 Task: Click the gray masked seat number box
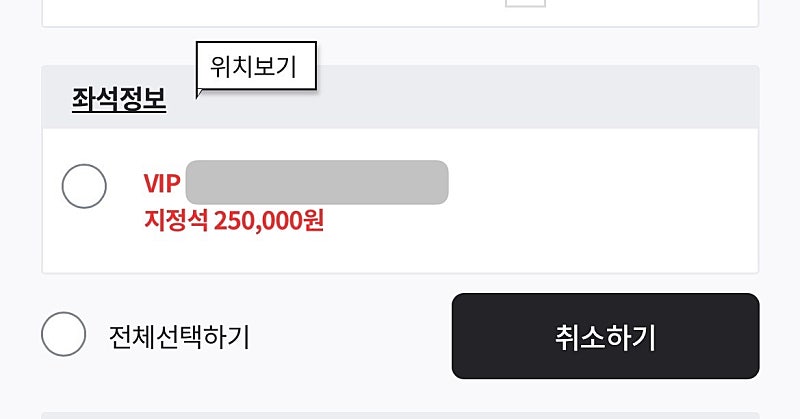[317, 182]
